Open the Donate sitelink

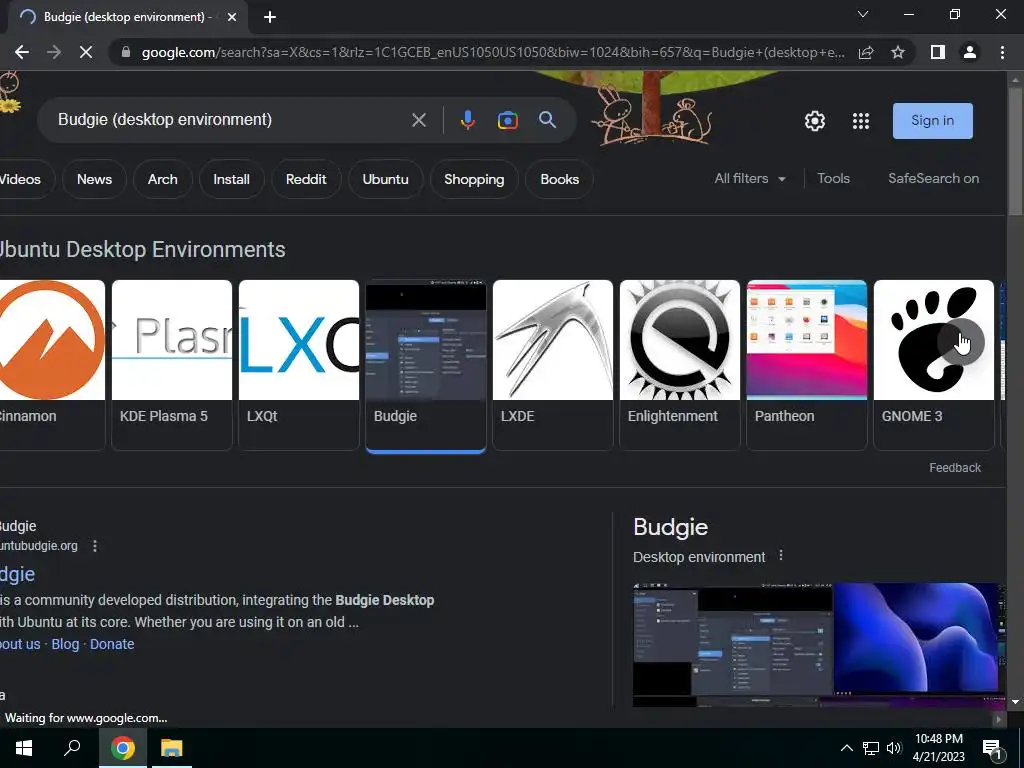tap(112, 644)
